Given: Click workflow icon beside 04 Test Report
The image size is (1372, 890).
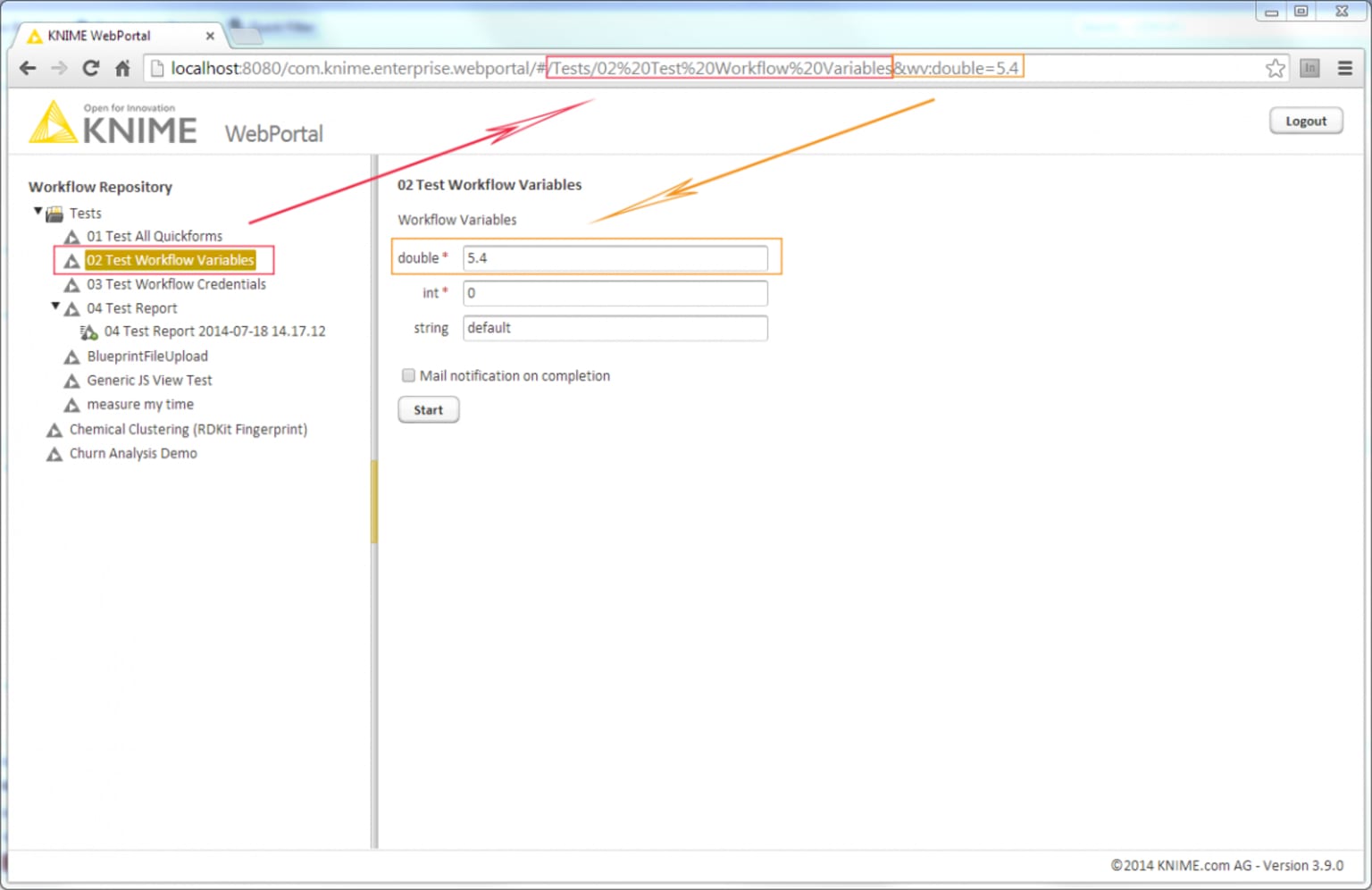Looking at the screenshot, I should point(72,309).
